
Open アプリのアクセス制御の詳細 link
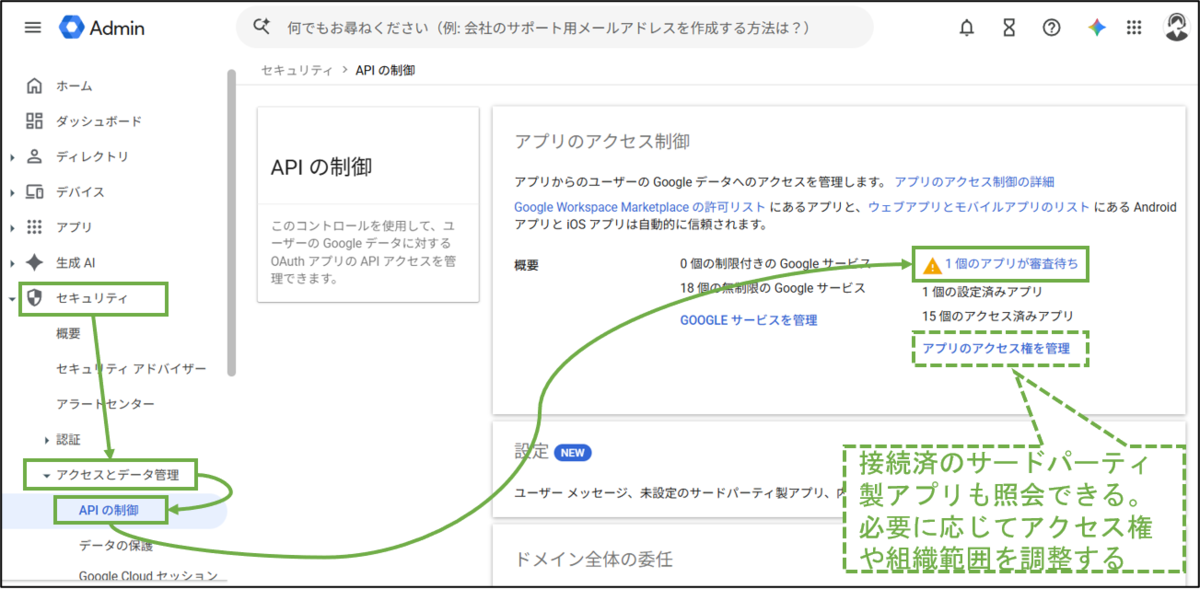974,182
